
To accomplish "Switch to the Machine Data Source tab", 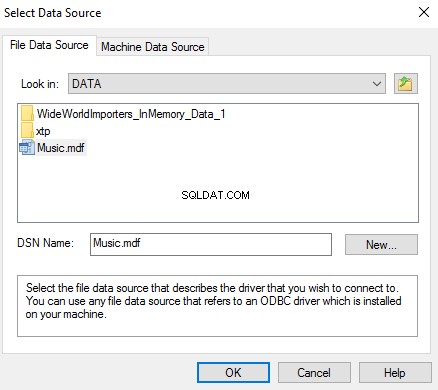I will point(153,47).
